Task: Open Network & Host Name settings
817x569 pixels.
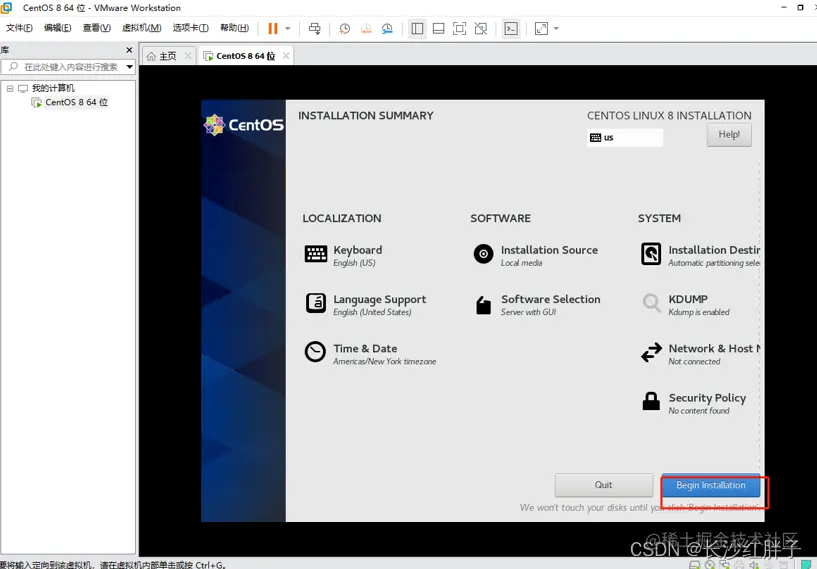Action: 700,354
